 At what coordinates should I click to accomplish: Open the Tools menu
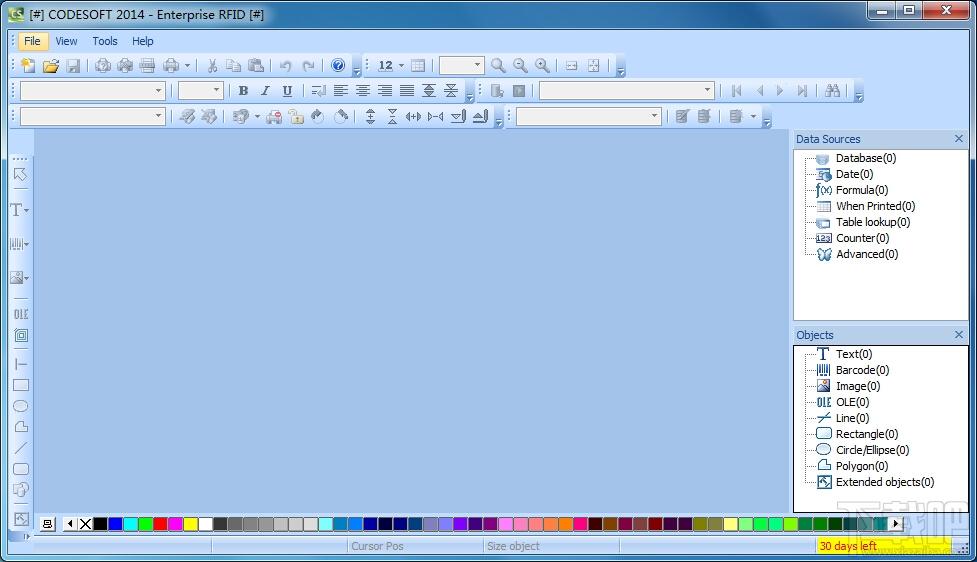105,41
